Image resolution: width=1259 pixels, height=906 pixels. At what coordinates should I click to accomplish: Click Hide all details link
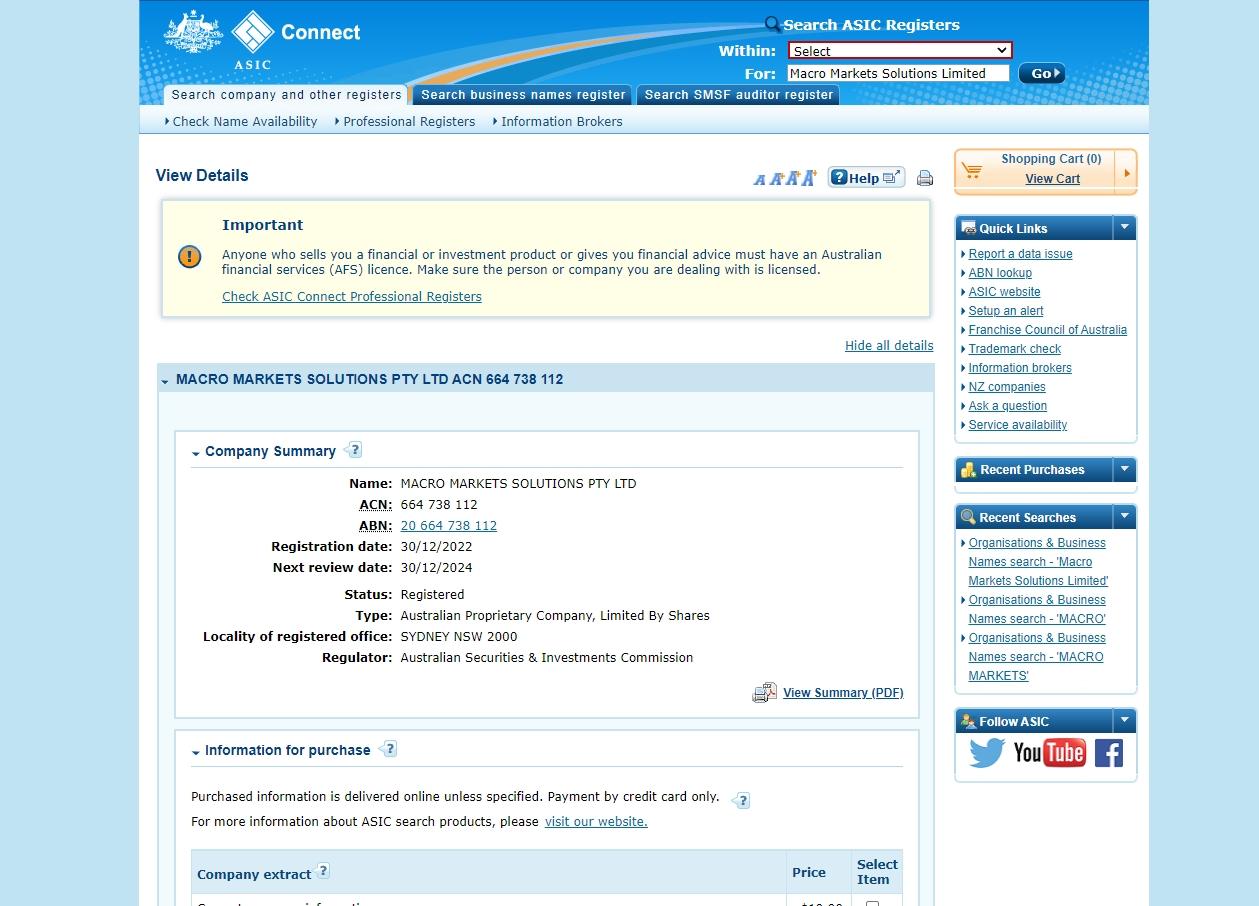tap(889, 345)
